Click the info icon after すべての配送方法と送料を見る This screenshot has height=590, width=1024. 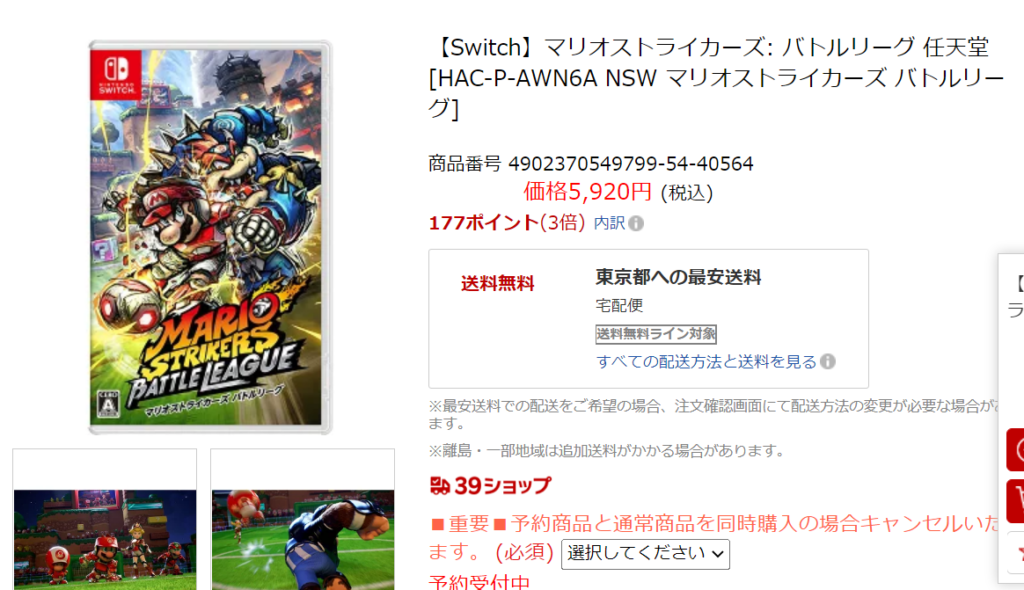[827, 361]
